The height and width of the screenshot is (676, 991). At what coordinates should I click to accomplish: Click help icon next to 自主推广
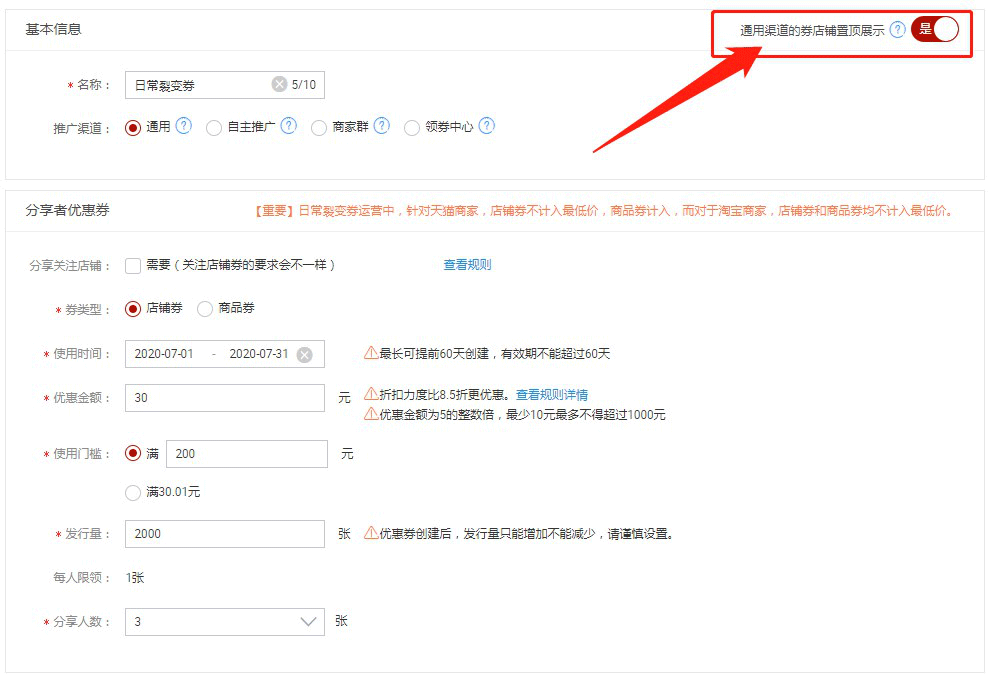point(288,126)
